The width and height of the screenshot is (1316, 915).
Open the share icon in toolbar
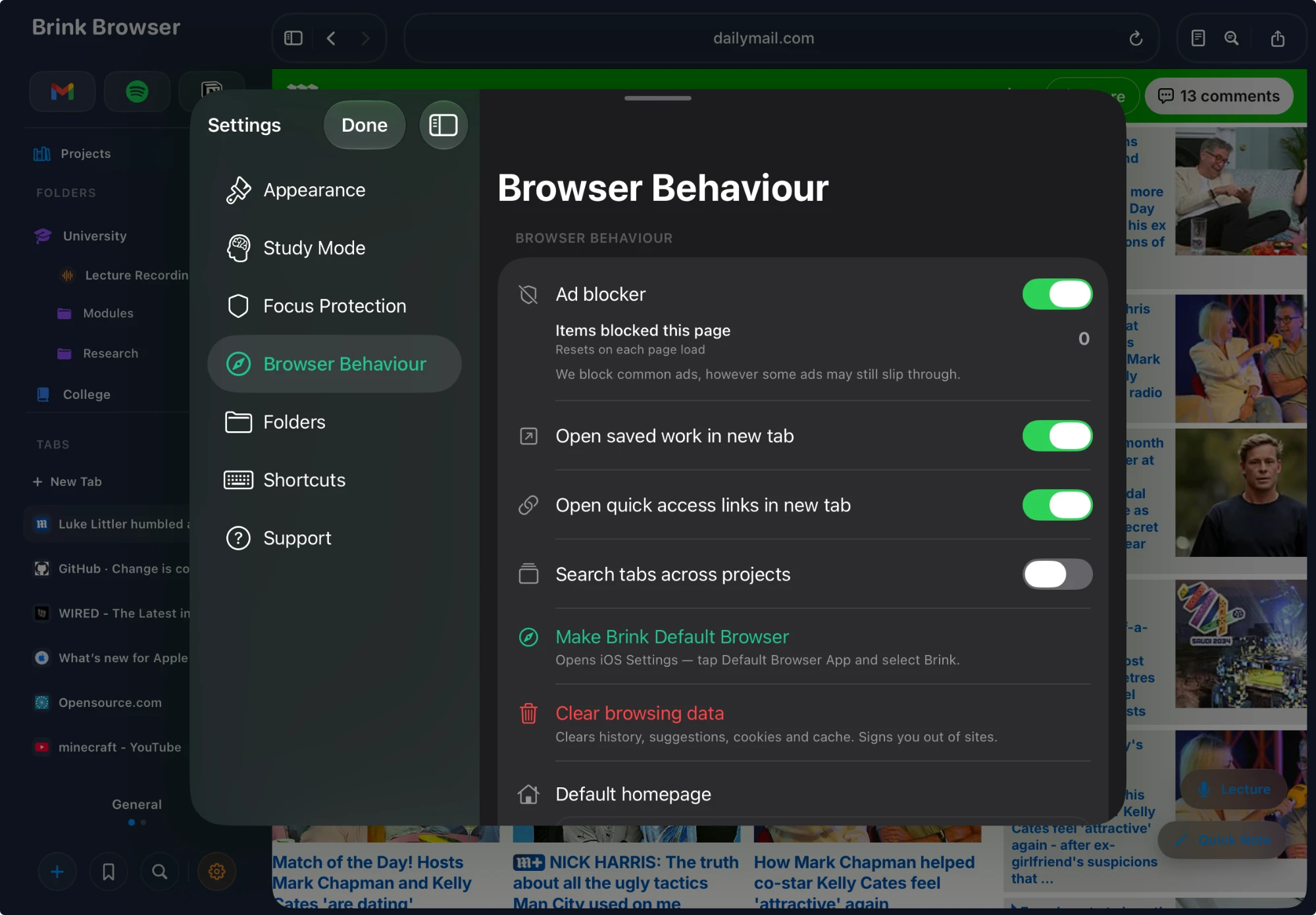pos(1278,38)
